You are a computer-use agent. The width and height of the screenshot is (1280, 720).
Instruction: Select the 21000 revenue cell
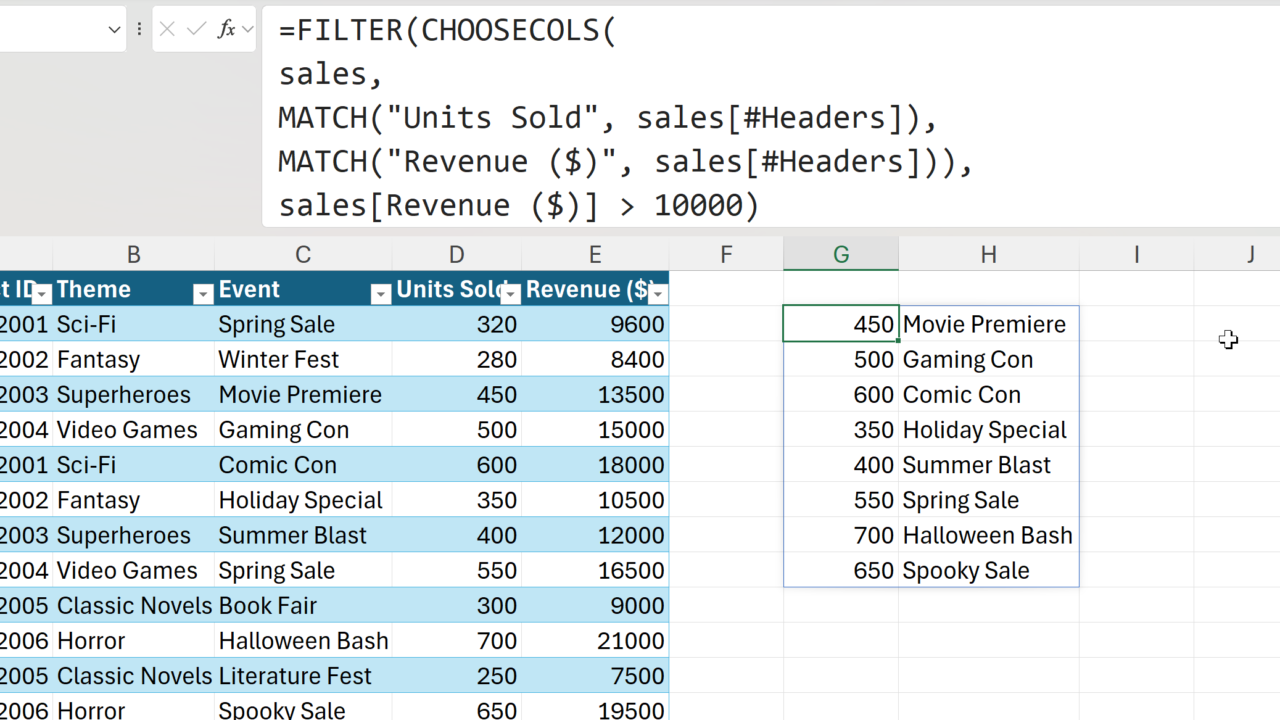click(x=595, y=641)
